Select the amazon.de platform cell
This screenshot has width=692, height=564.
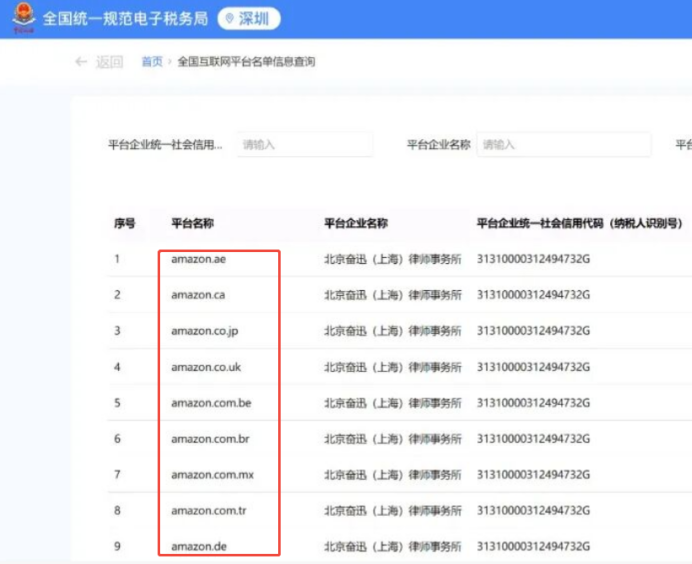(x=199, y=546)
